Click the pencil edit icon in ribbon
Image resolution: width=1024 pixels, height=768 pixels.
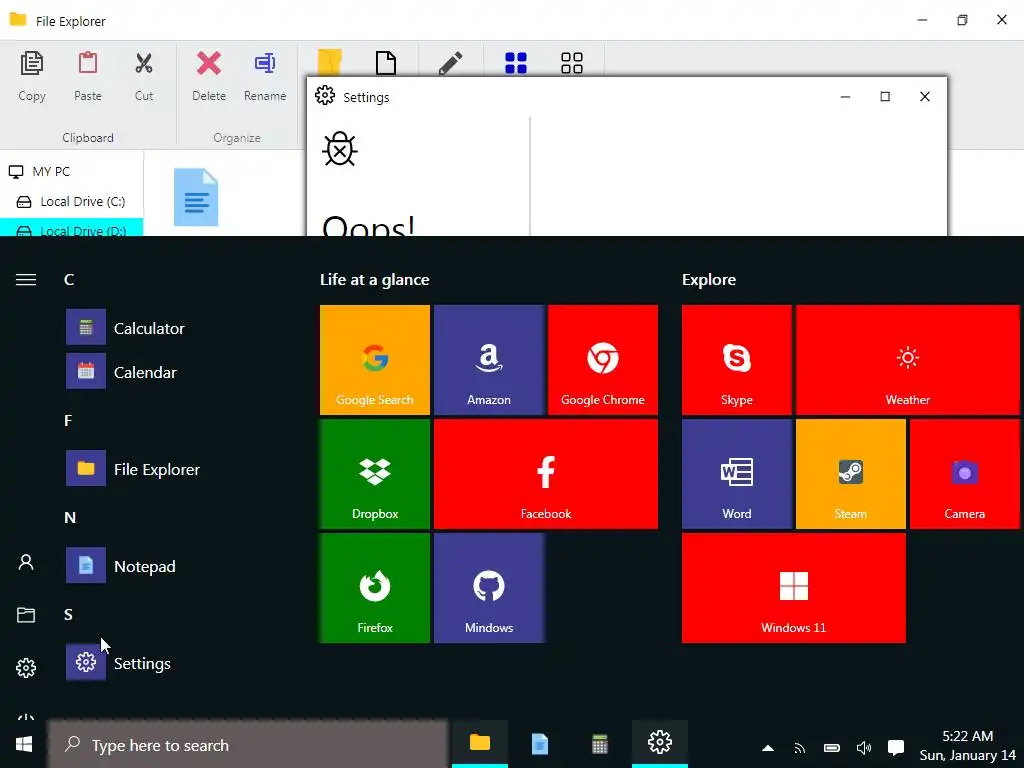click(451, 63)
